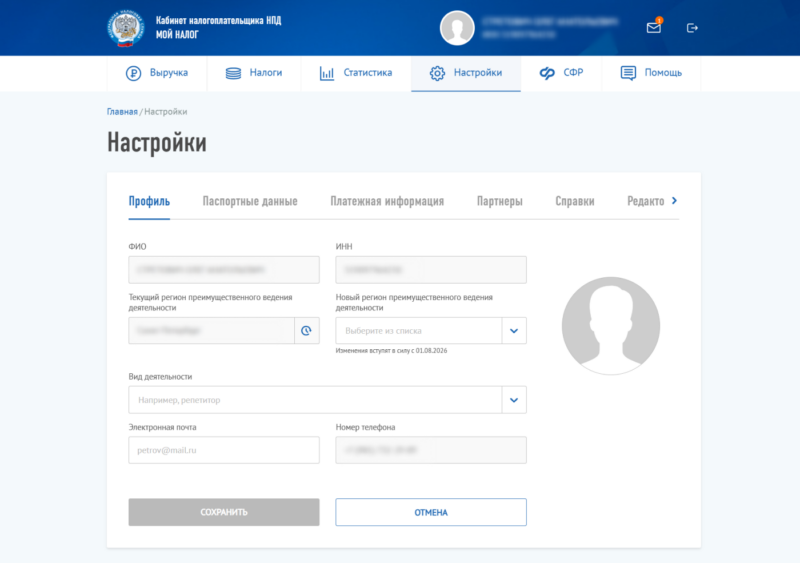Image resolution: width=800 pixels, height=563 pixels.
Task: Switch to the Платежная информация tab
Action: click(387, 201)
